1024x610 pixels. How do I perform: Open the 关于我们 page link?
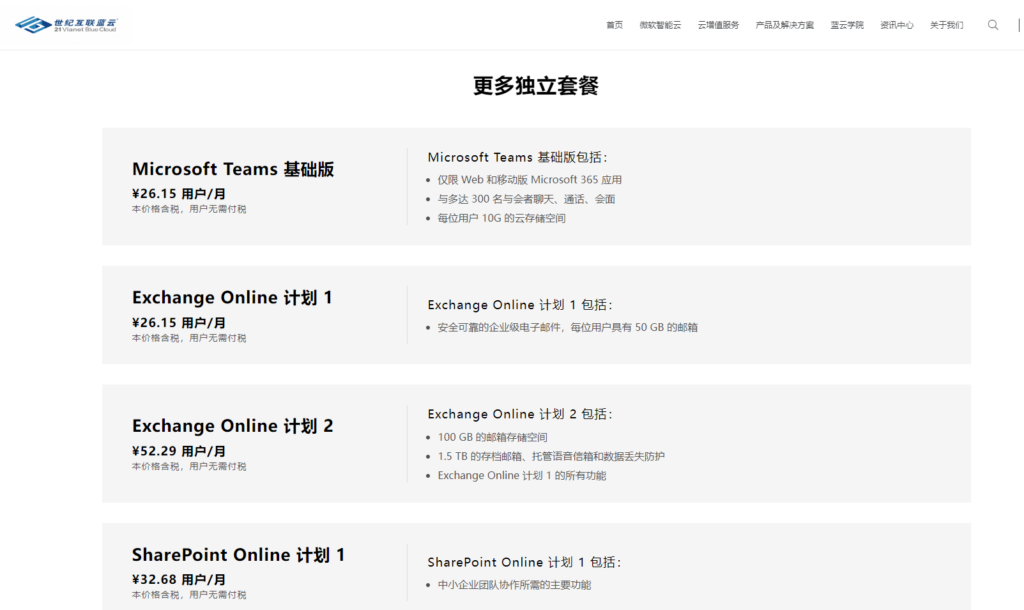click(946, 25)
